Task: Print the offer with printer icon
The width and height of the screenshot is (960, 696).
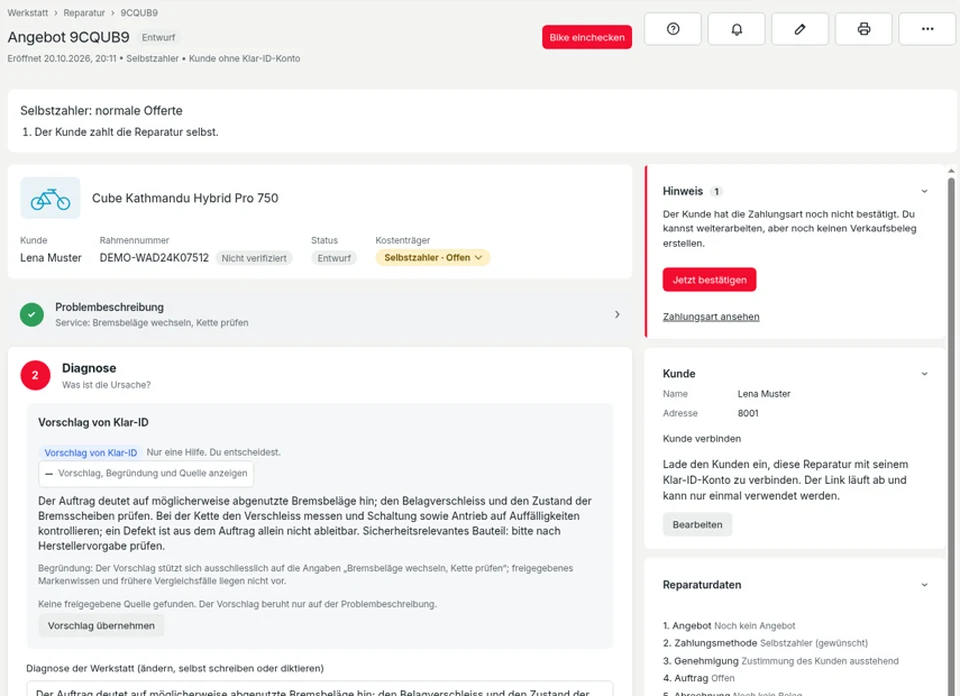Action: point(864,29)
